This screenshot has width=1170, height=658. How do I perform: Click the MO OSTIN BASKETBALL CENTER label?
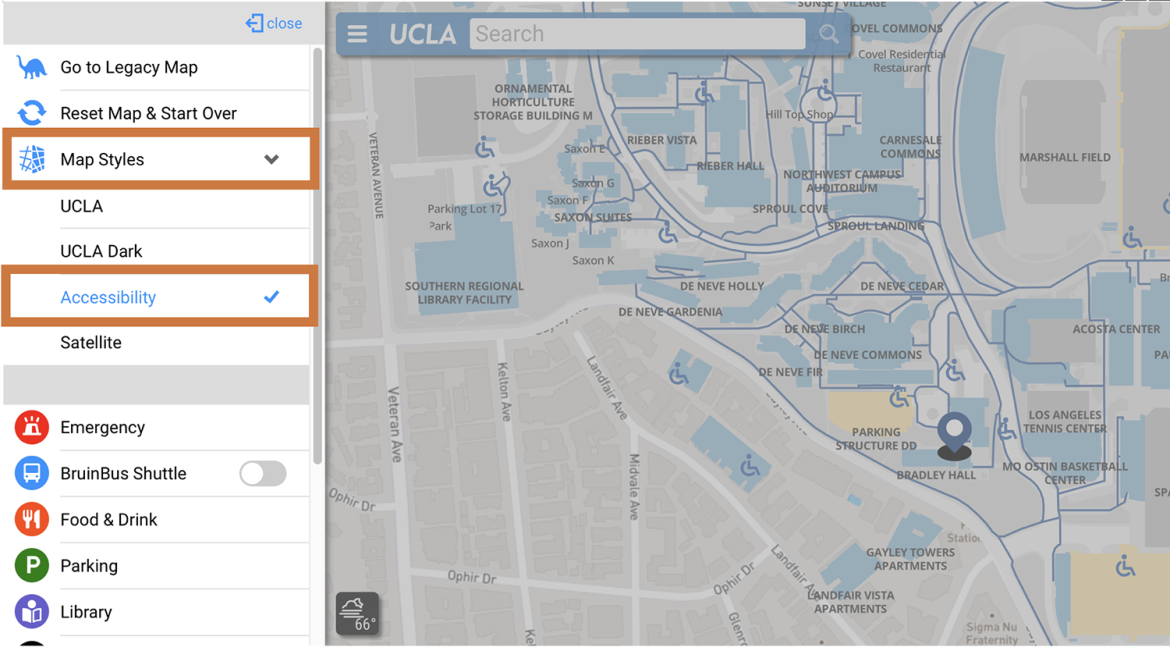[x=1065, y=473]
